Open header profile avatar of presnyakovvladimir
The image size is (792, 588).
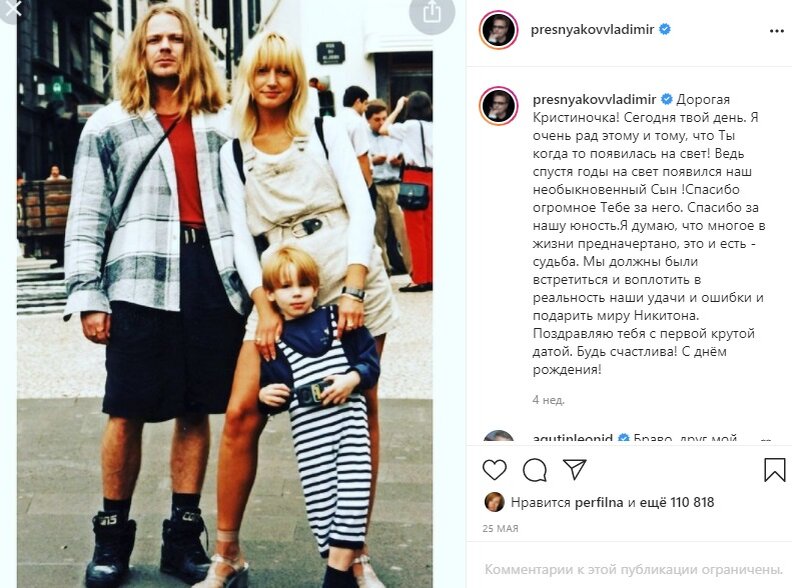[x=498, y=30]
